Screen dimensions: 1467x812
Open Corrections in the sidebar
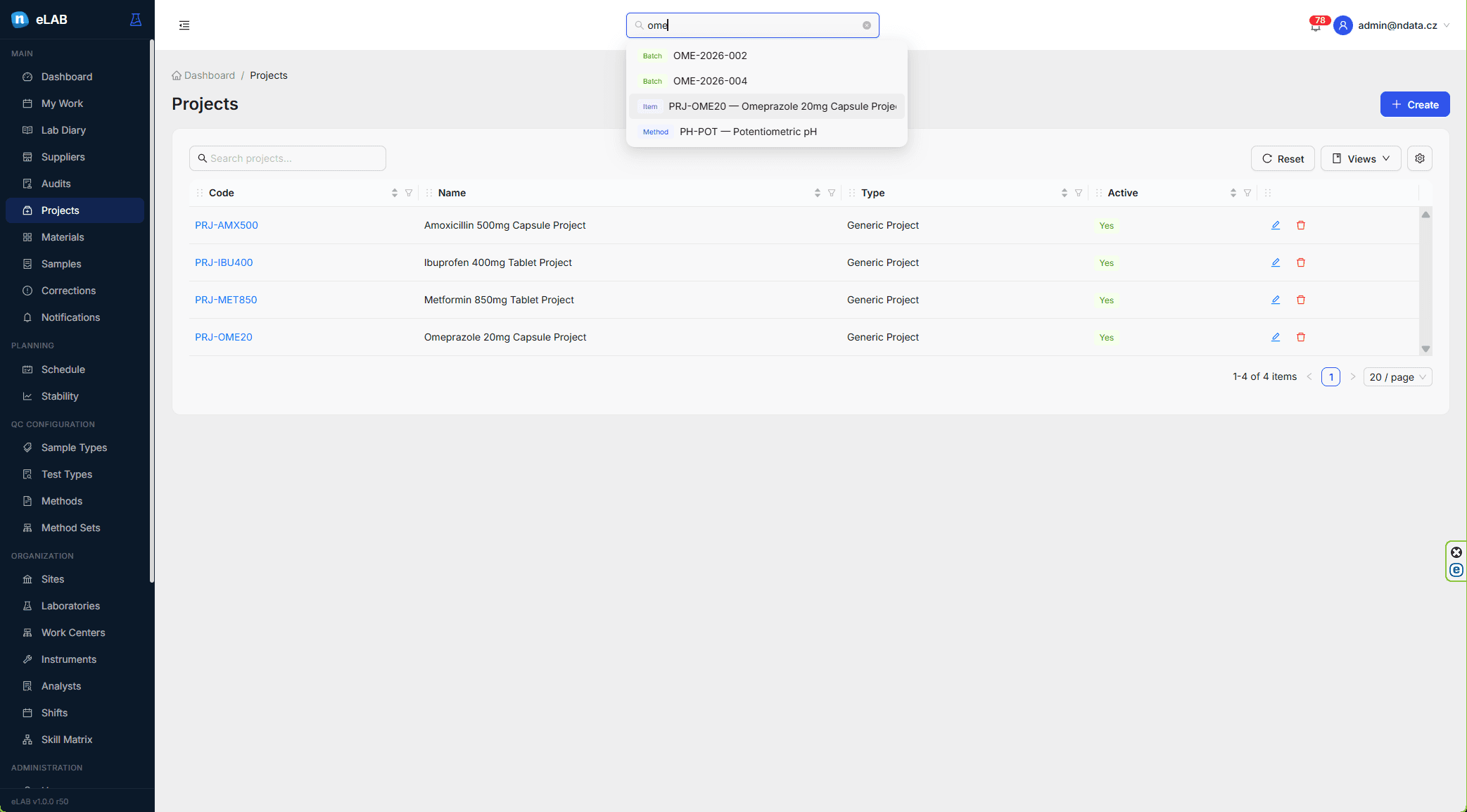click(75, 291)
